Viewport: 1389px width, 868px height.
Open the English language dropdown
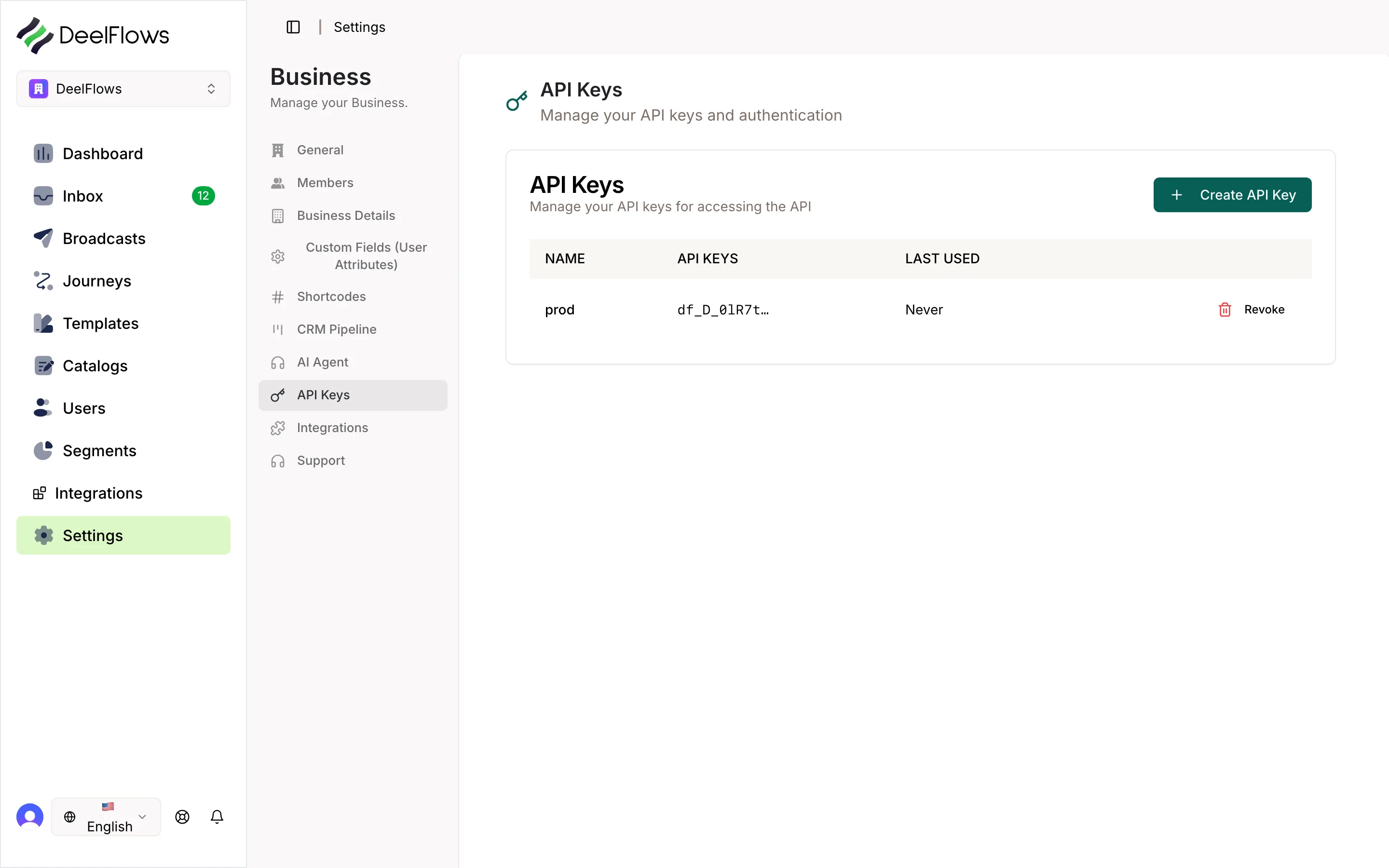tap(106, 816)
